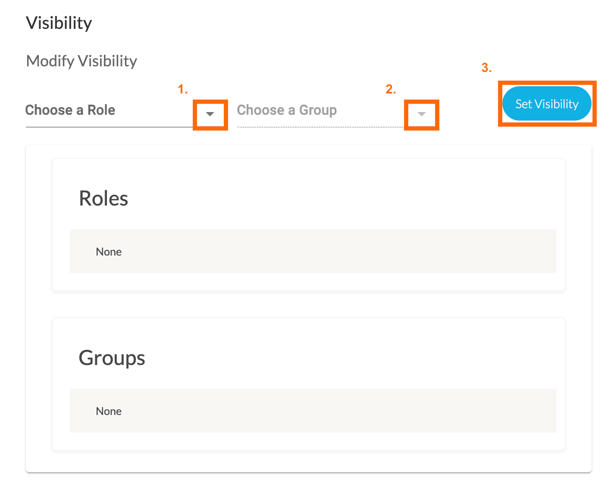
Task: Click the 'Choose a Role' placeholder text
Action: click(x=70, y=110)
